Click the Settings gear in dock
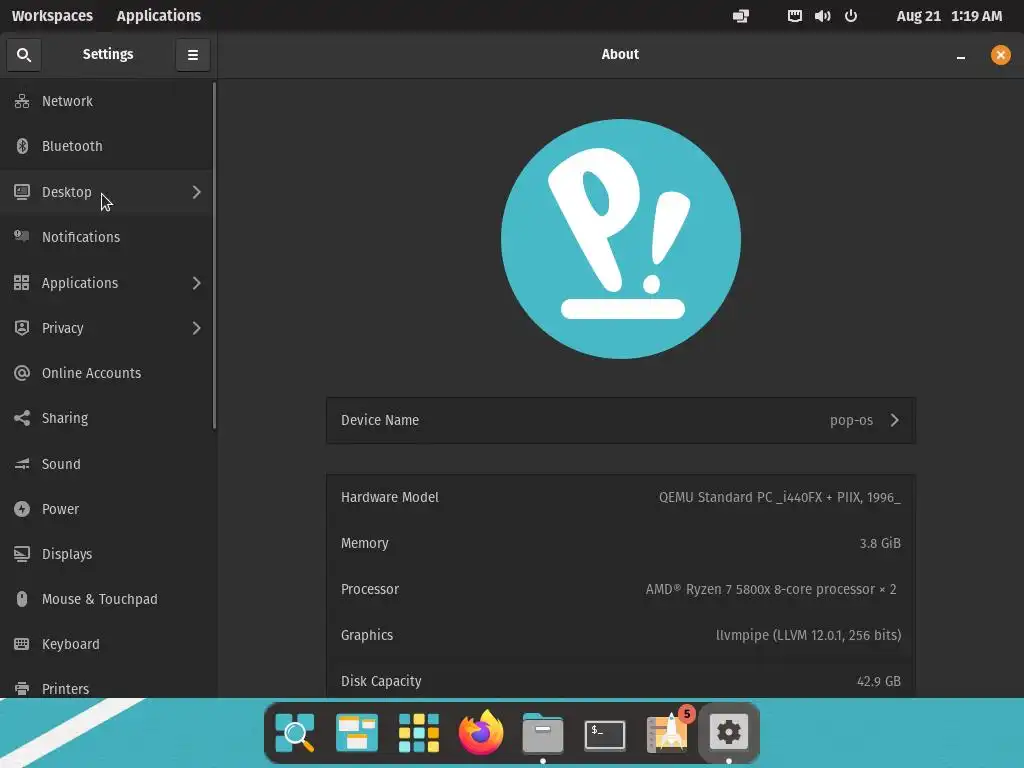The width and height of the screenshot is (1024, 768). [729, 732]
